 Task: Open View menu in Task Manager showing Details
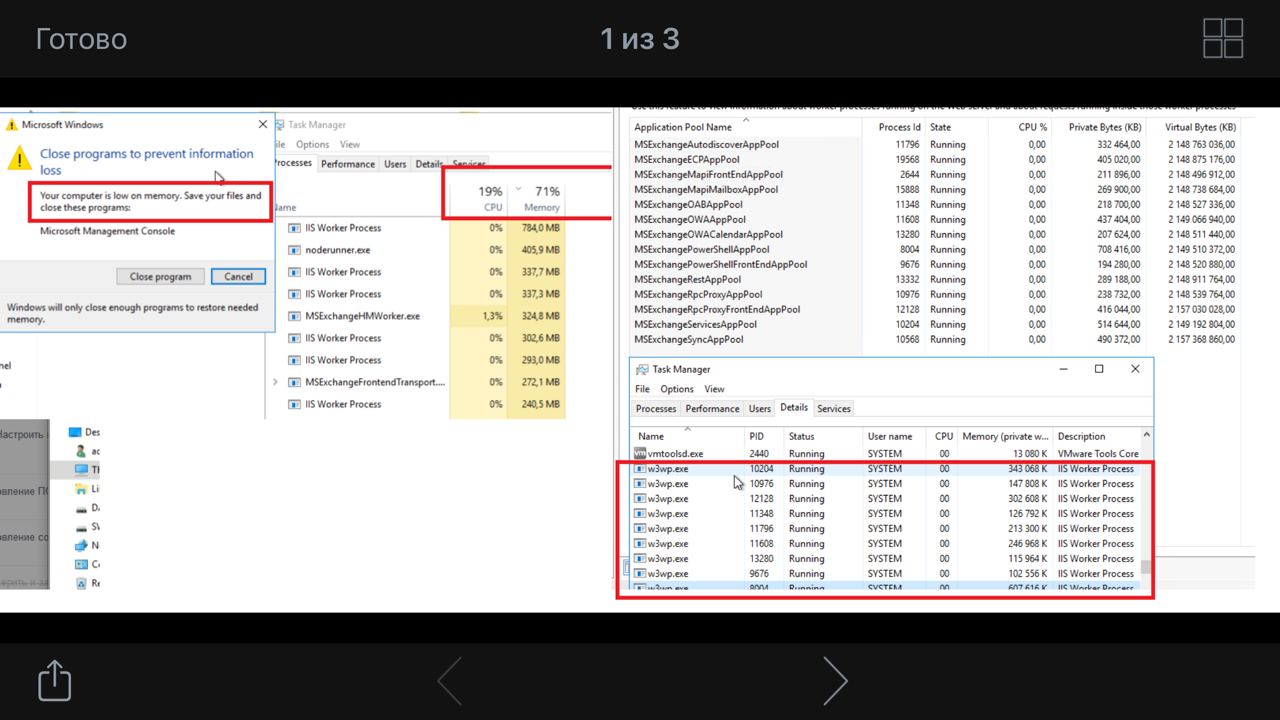click(714, 389)
